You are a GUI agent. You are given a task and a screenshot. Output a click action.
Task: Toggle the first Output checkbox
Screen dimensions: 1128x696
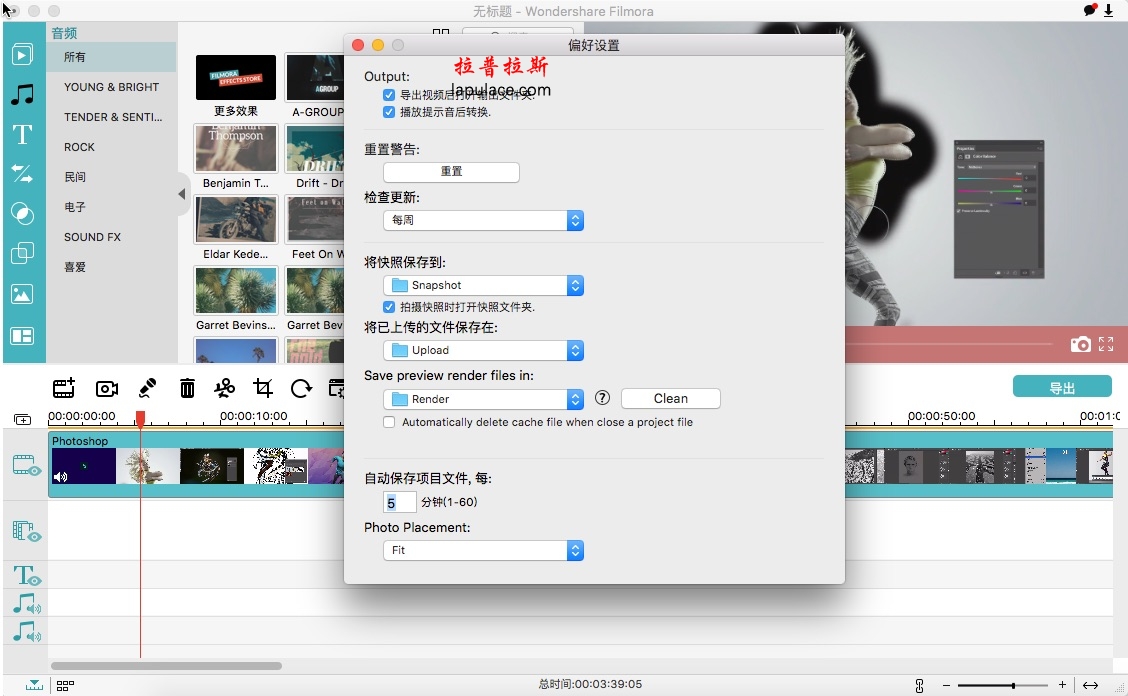(x=389, y=95)
